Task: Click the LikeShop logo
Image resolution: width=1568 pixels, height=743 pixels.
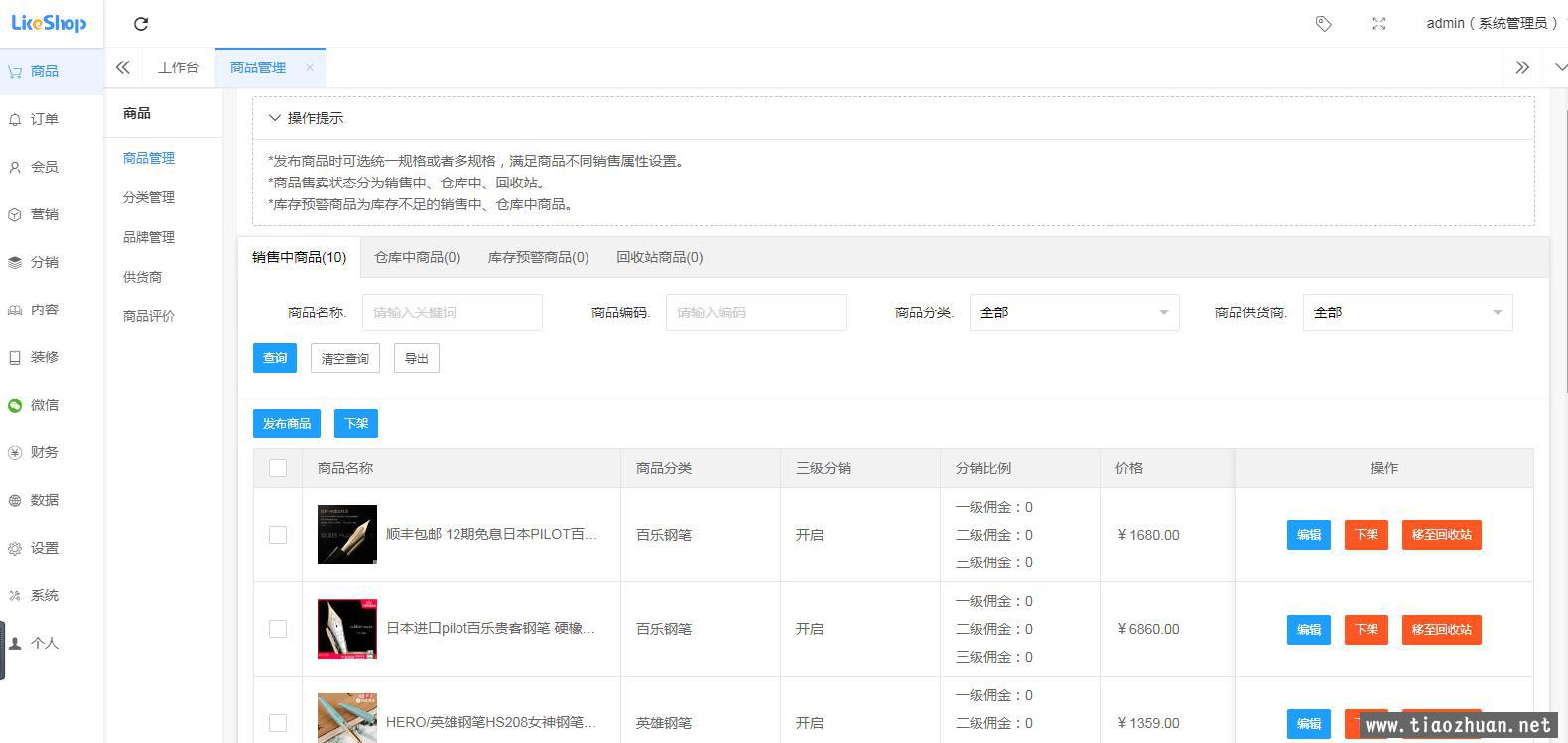Action: 49,23
